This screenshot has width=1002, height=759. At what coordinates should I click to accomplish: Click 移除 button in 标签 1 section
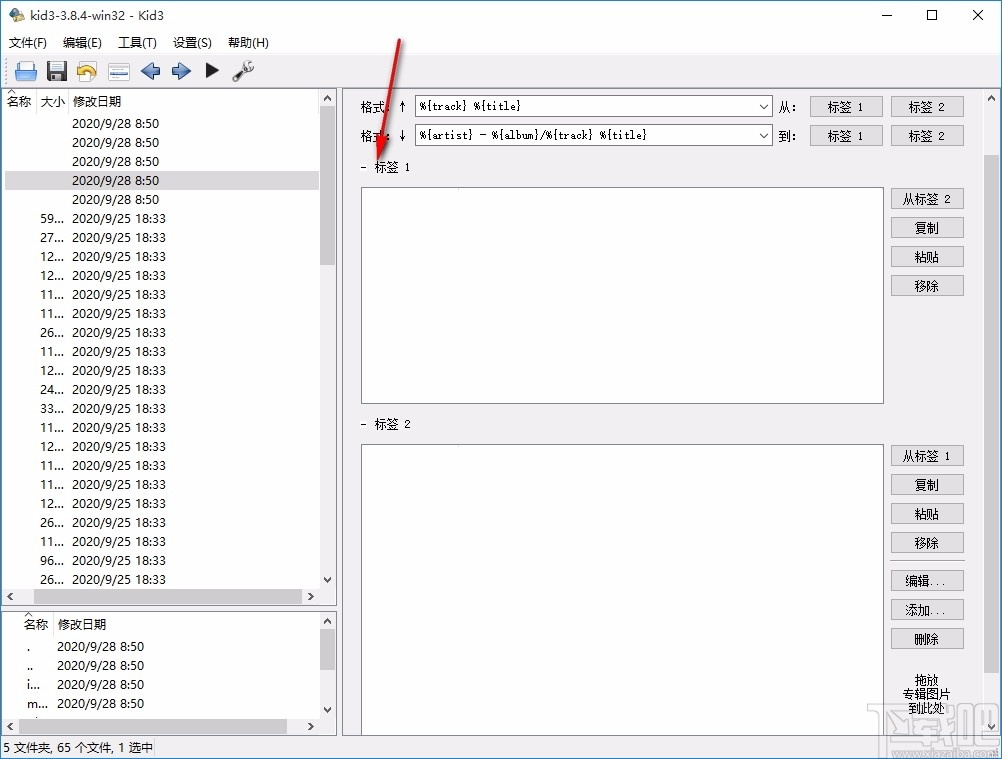(927, 286)
